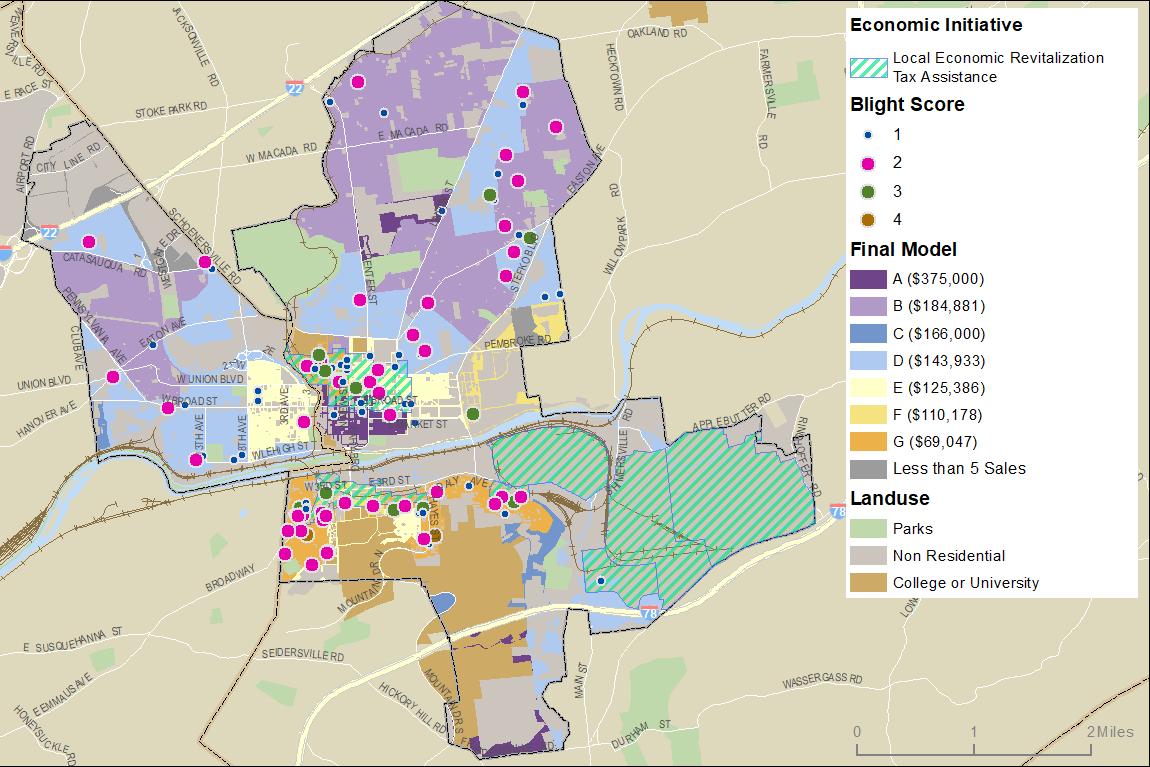Click the Economic Initiative legend heading
This screenshot has height=767, width=1150.
(936, 25)
